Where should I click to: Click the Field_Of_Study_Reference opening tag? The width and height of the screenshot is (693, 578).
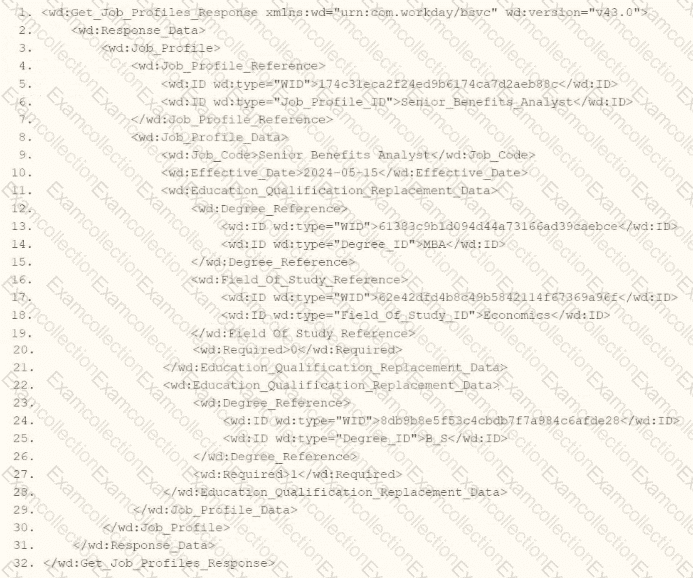coord(299,280)
